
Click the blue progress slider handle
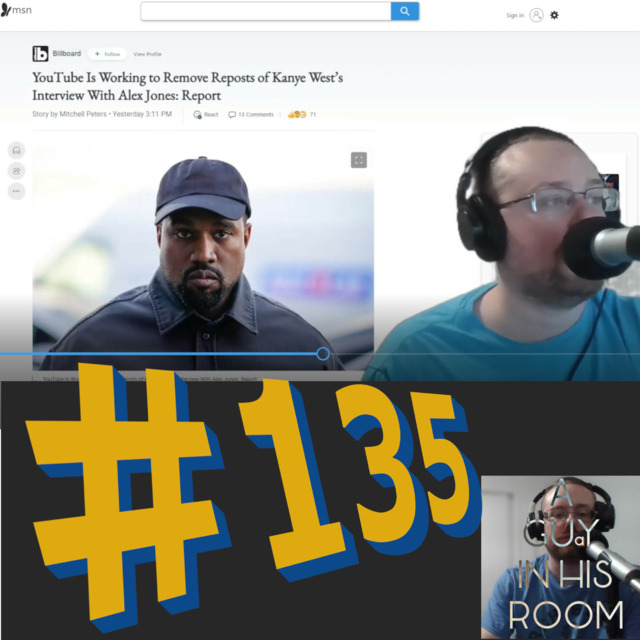pos(323,353)
